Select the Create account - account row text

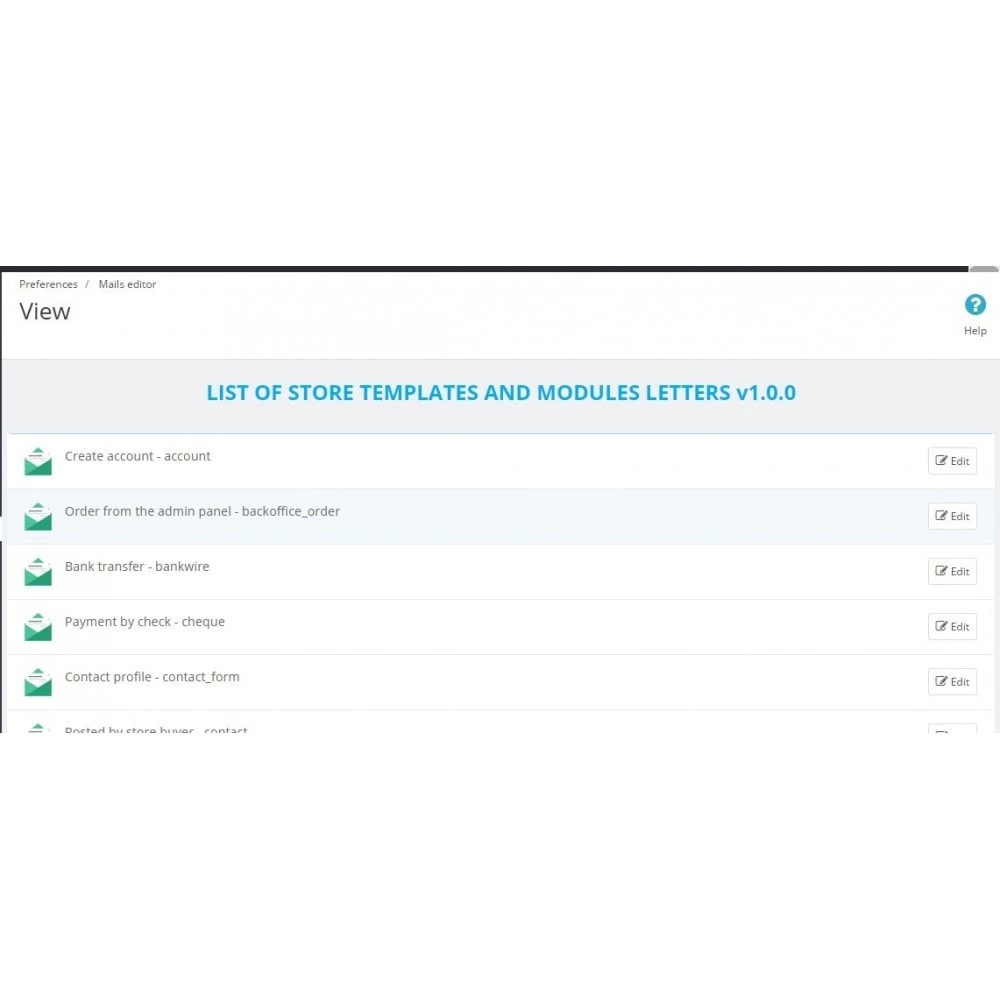point(137,456)
